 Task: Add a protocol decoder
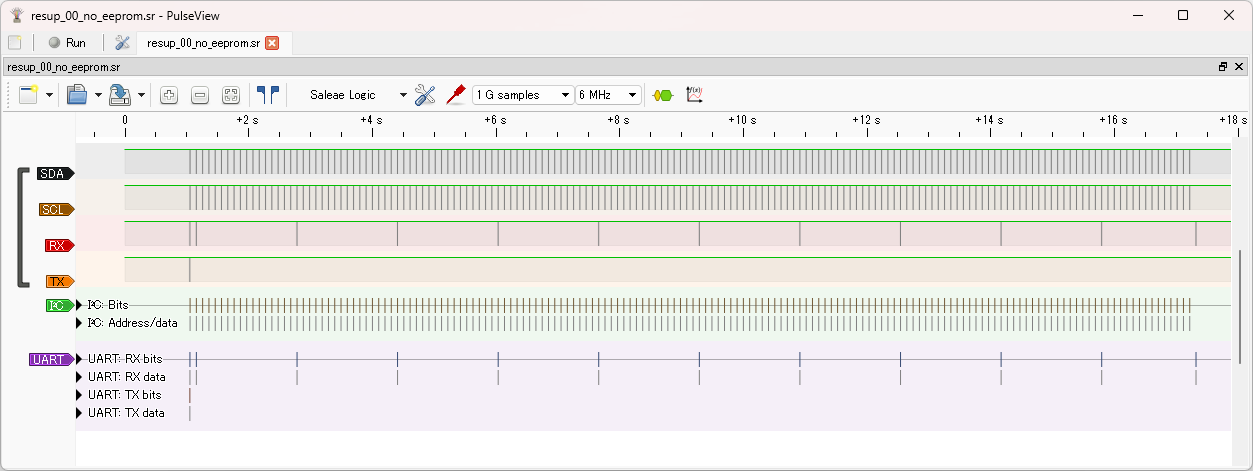coord(663,95)
